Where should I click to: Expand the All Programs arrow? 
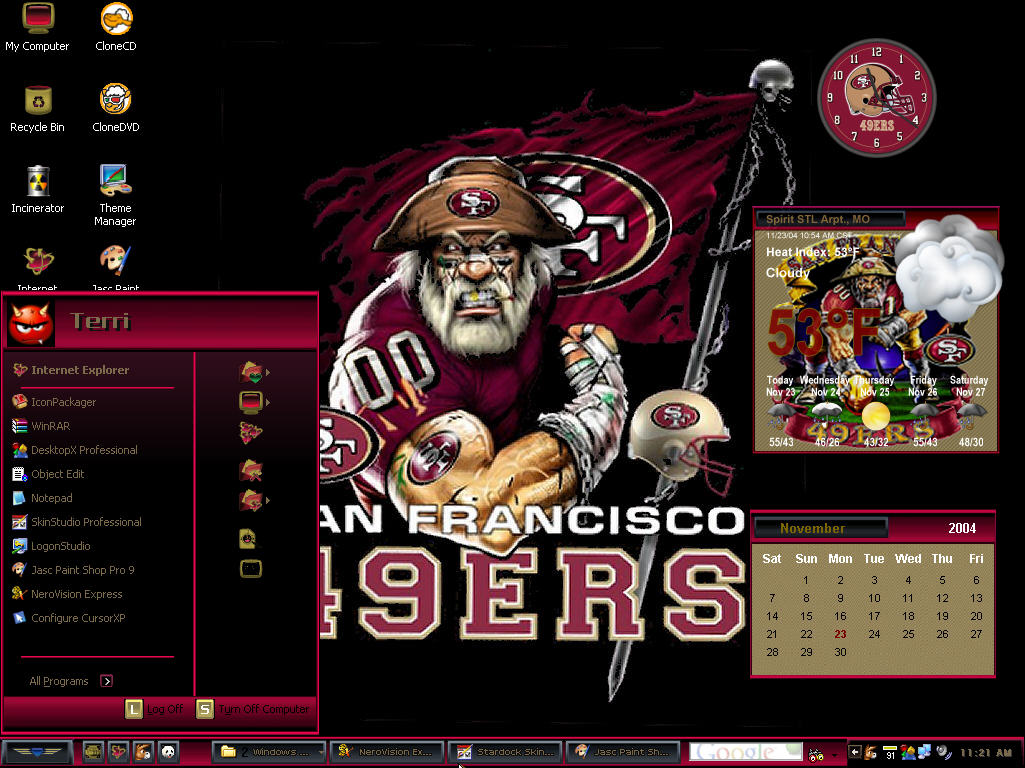(107, 681)
